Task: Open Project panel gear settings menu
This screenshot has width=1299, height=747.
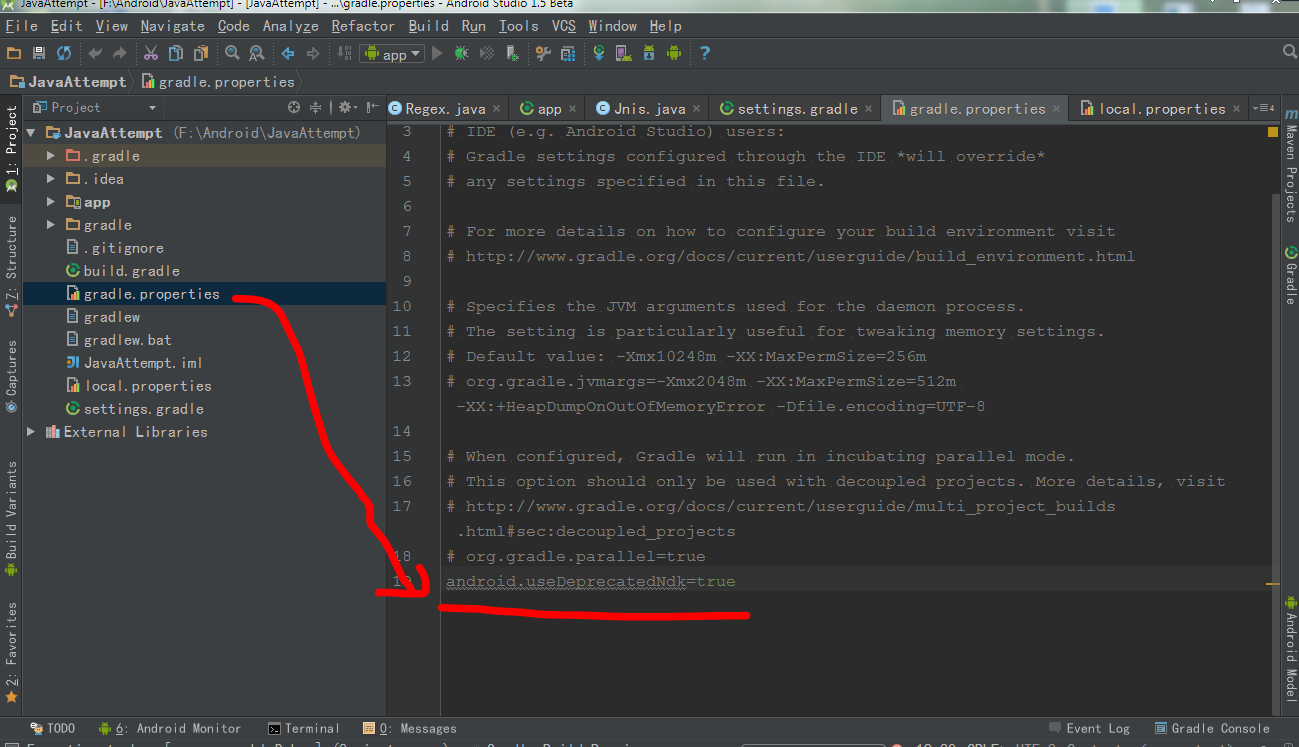Action: tap(346, 107)
